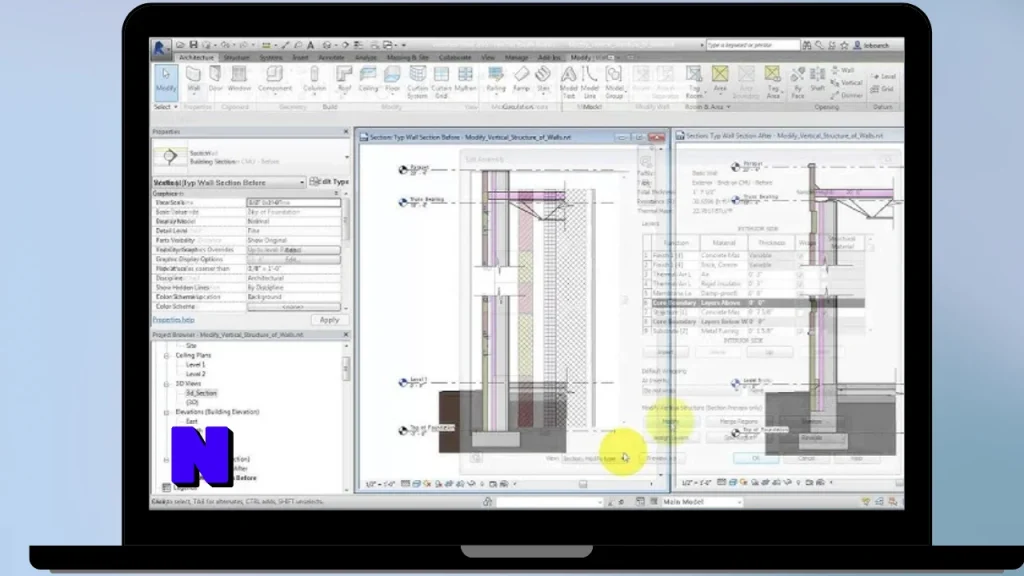The height and width of the screenshot is (576, 1024).
Task: Select the Curtain Grid tool
Action: coord(441,82)
